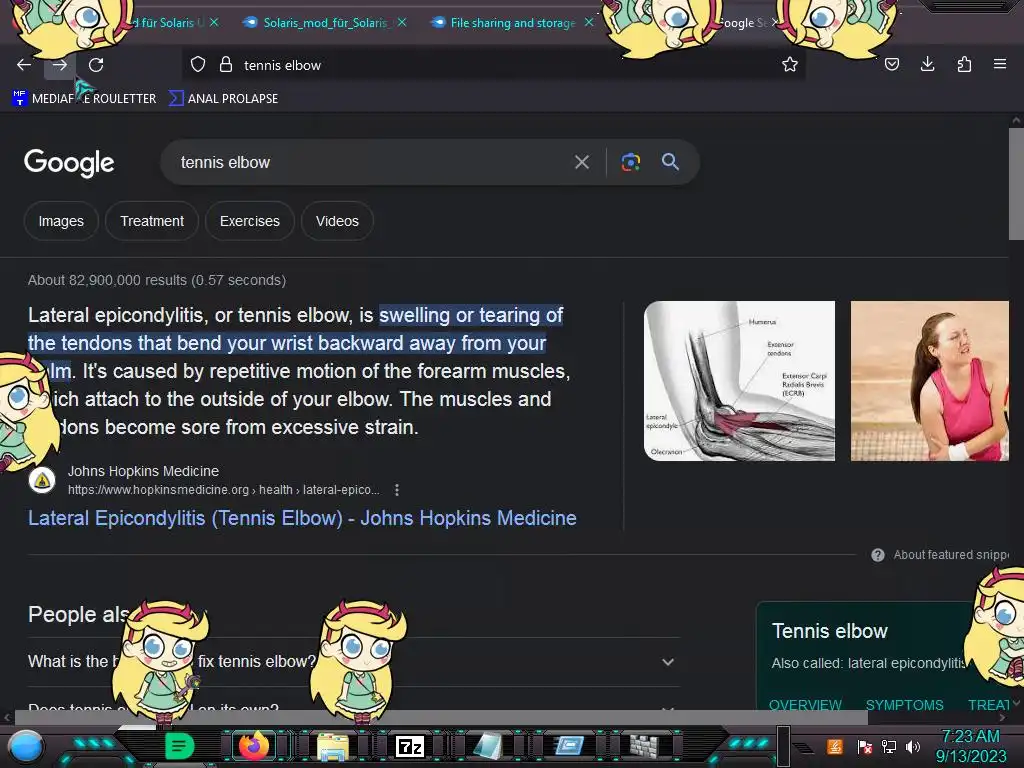Viewport: 1024px width, 768px height.
Task: Click the Google search field with tennis elbow
Action: tap(372, 162)
